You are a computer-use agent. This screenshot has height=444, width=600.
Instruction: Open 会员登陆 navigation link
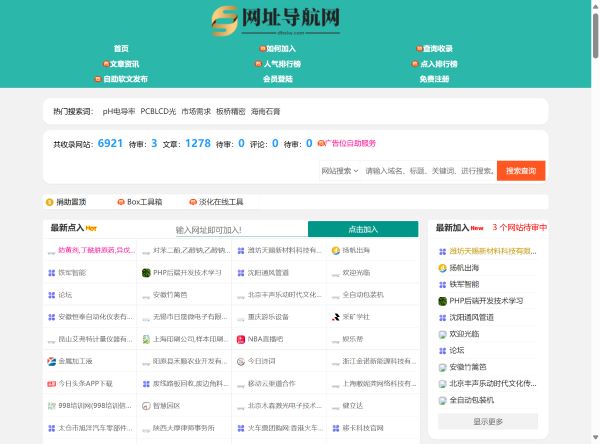click(x=278, y=79)
